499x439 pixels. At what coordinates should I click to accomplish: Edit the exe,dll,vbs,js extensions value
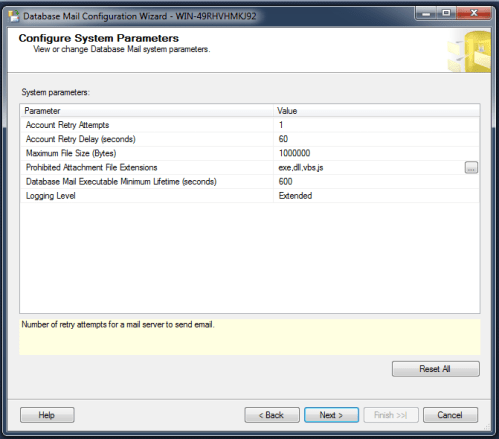click(x=369, y=168)
